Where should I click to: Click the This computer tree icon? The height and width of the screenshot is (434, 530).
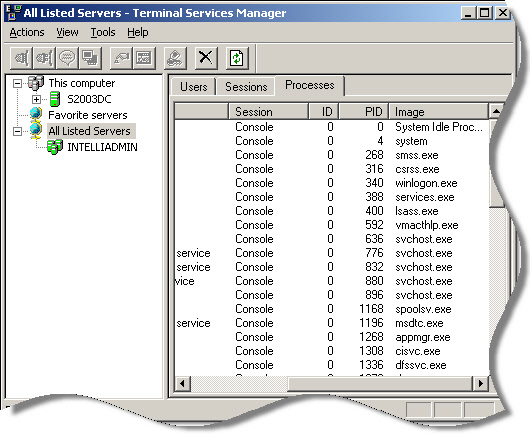pos(36,83)
